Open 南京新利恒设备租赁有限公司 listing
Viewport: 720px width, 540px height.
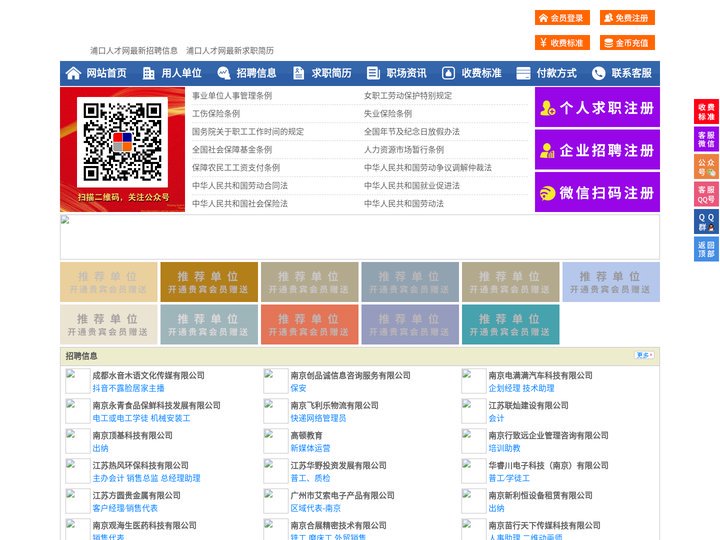(540, 495)
